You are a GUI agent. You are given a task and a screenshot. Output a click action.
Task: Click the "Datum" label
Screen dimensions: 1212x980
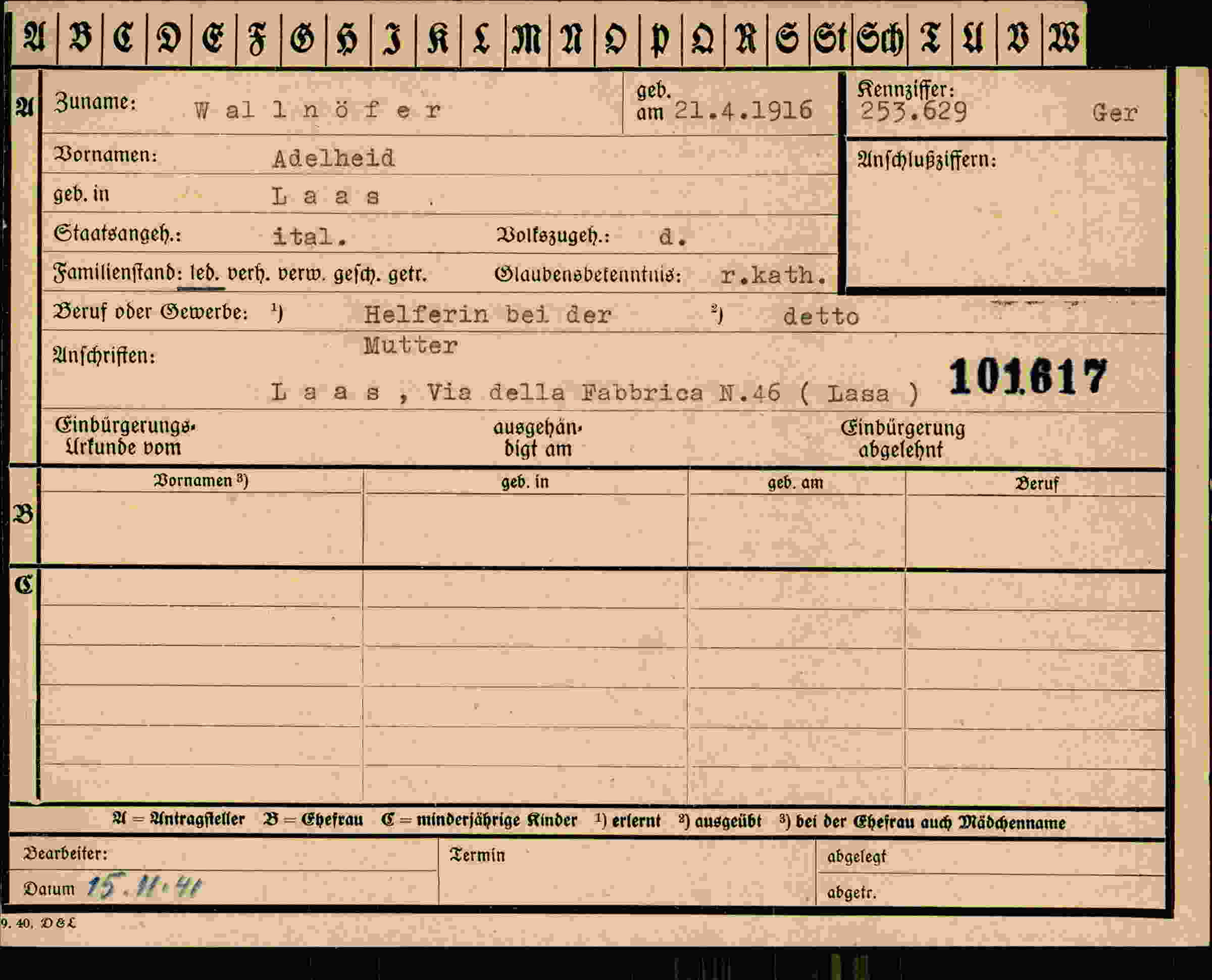[48, 889]
